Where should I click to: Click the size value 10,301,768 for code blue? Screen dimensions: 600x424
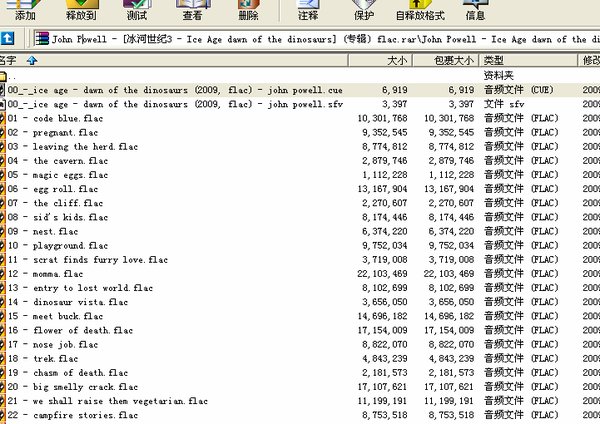tap(382, 118)
